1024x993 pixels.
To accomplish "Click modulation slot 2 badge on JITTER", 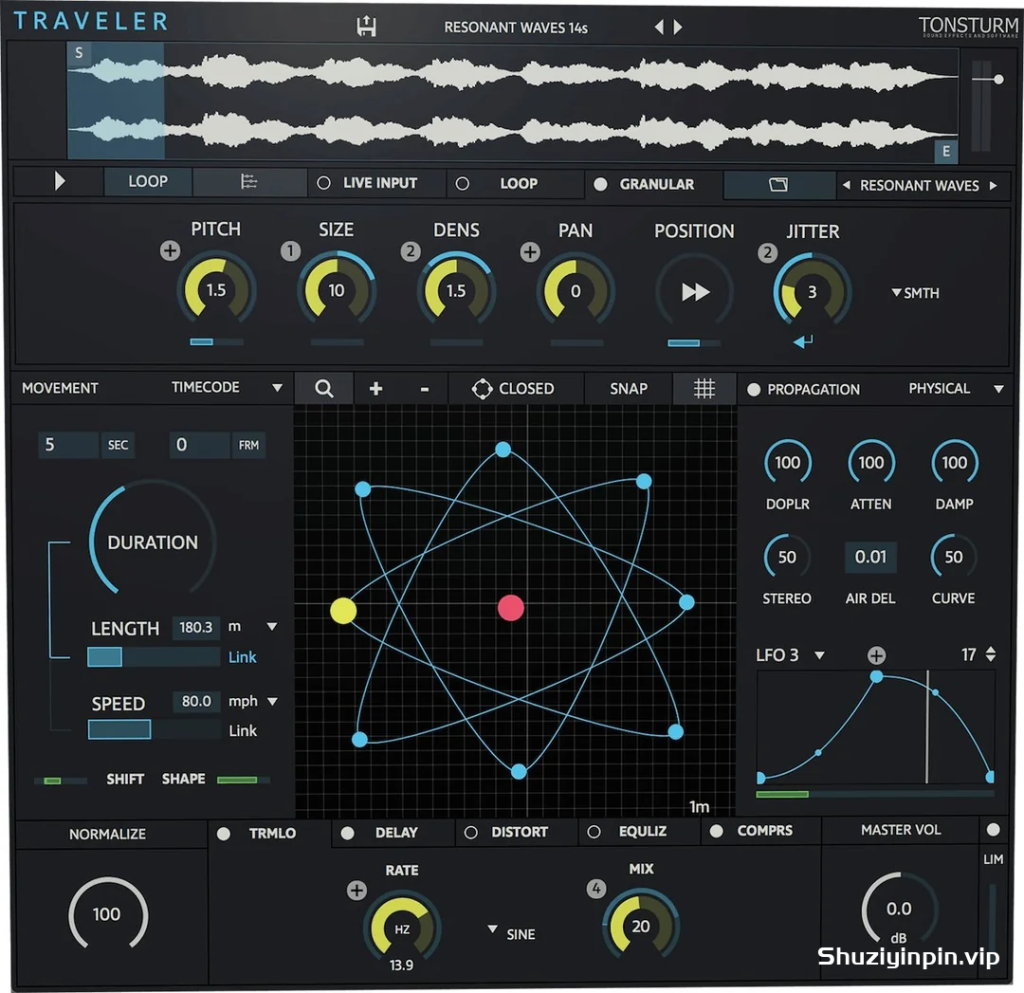I will [x=767, y=253].
